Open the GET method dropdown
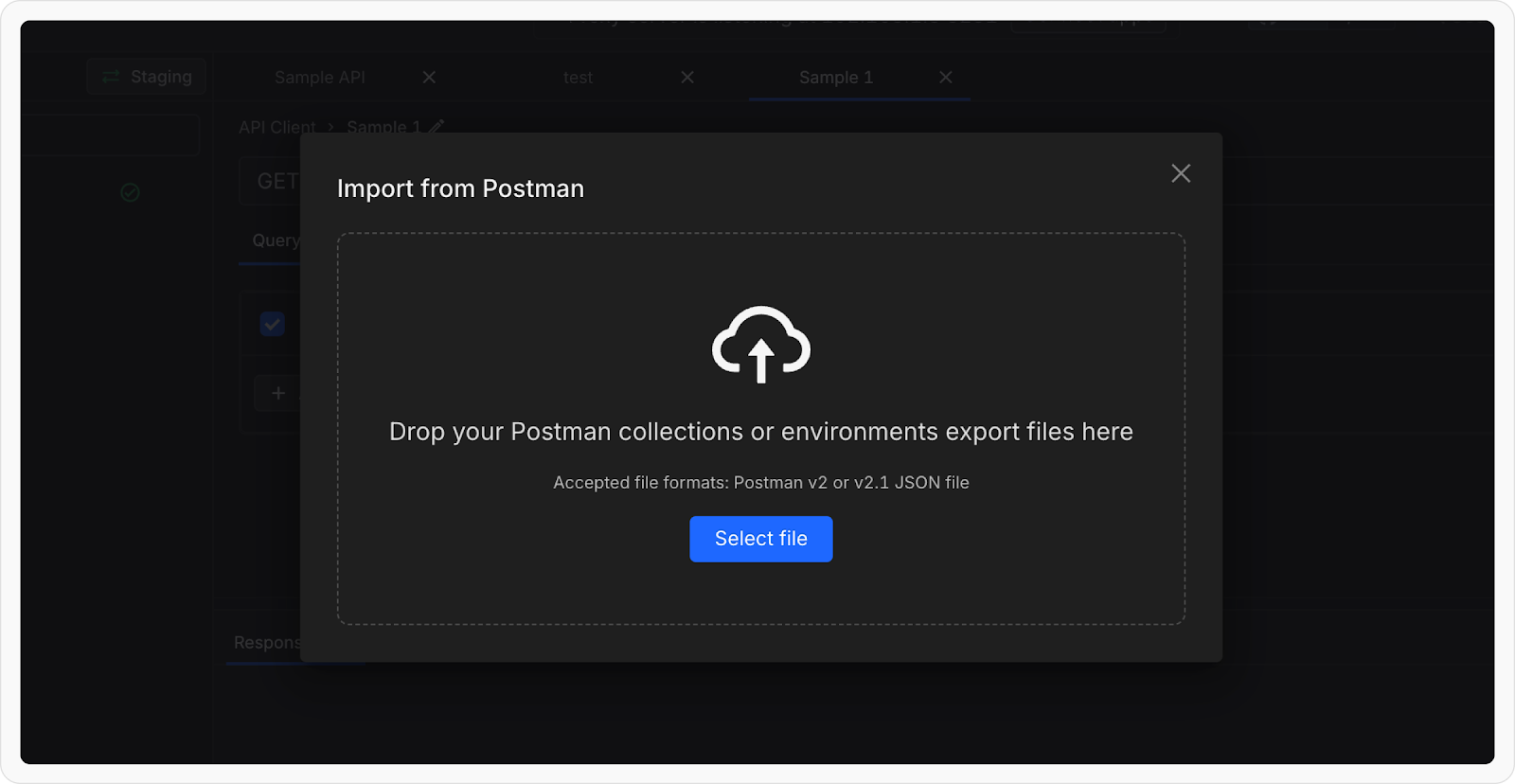The width and height of the screenshot is (1515, 784). (276, 182)
